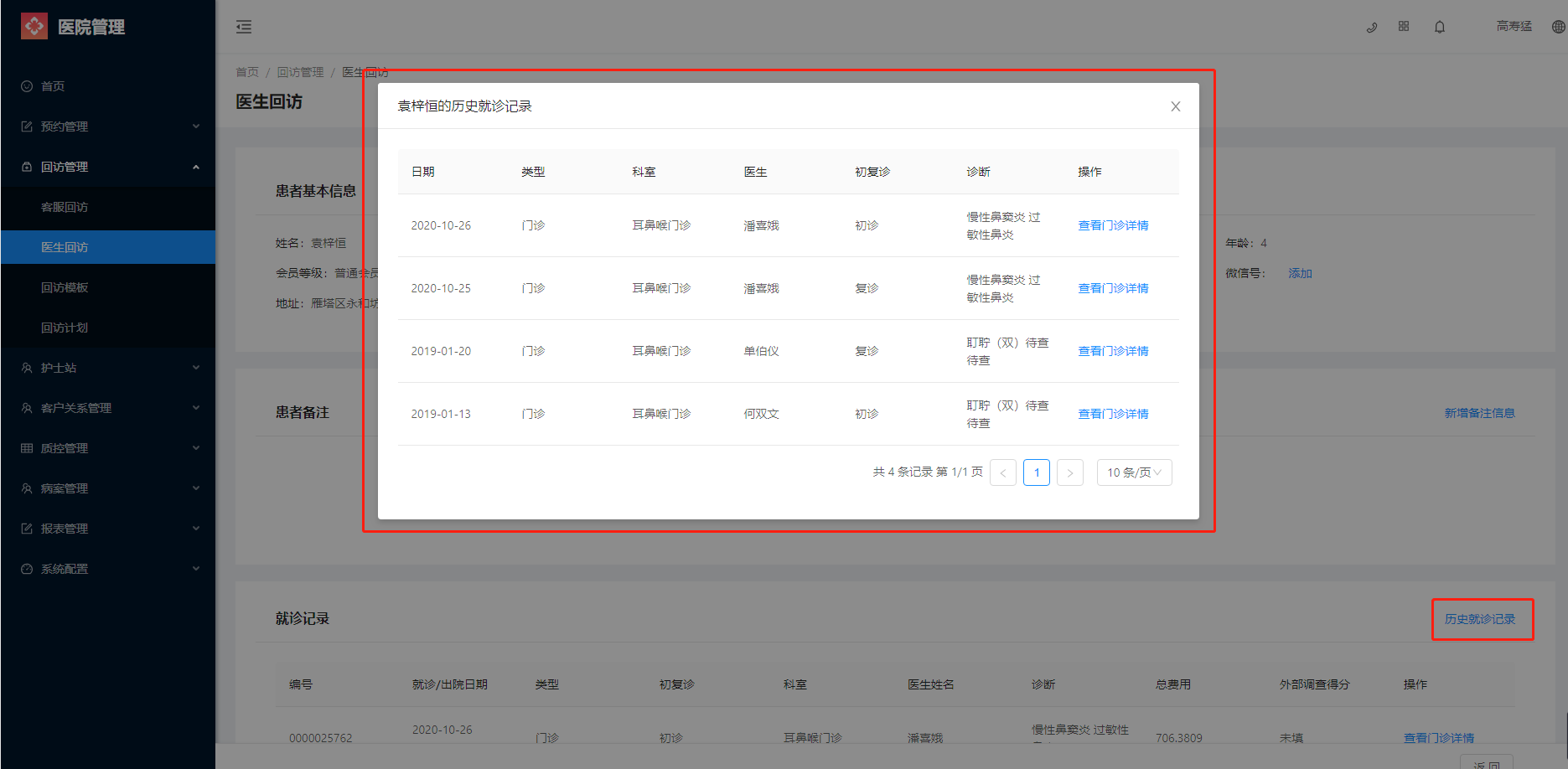Screen dimensions: 1568x769
Task: Click the 高寿猛 username in header
Action: (x=1514, y=26)
